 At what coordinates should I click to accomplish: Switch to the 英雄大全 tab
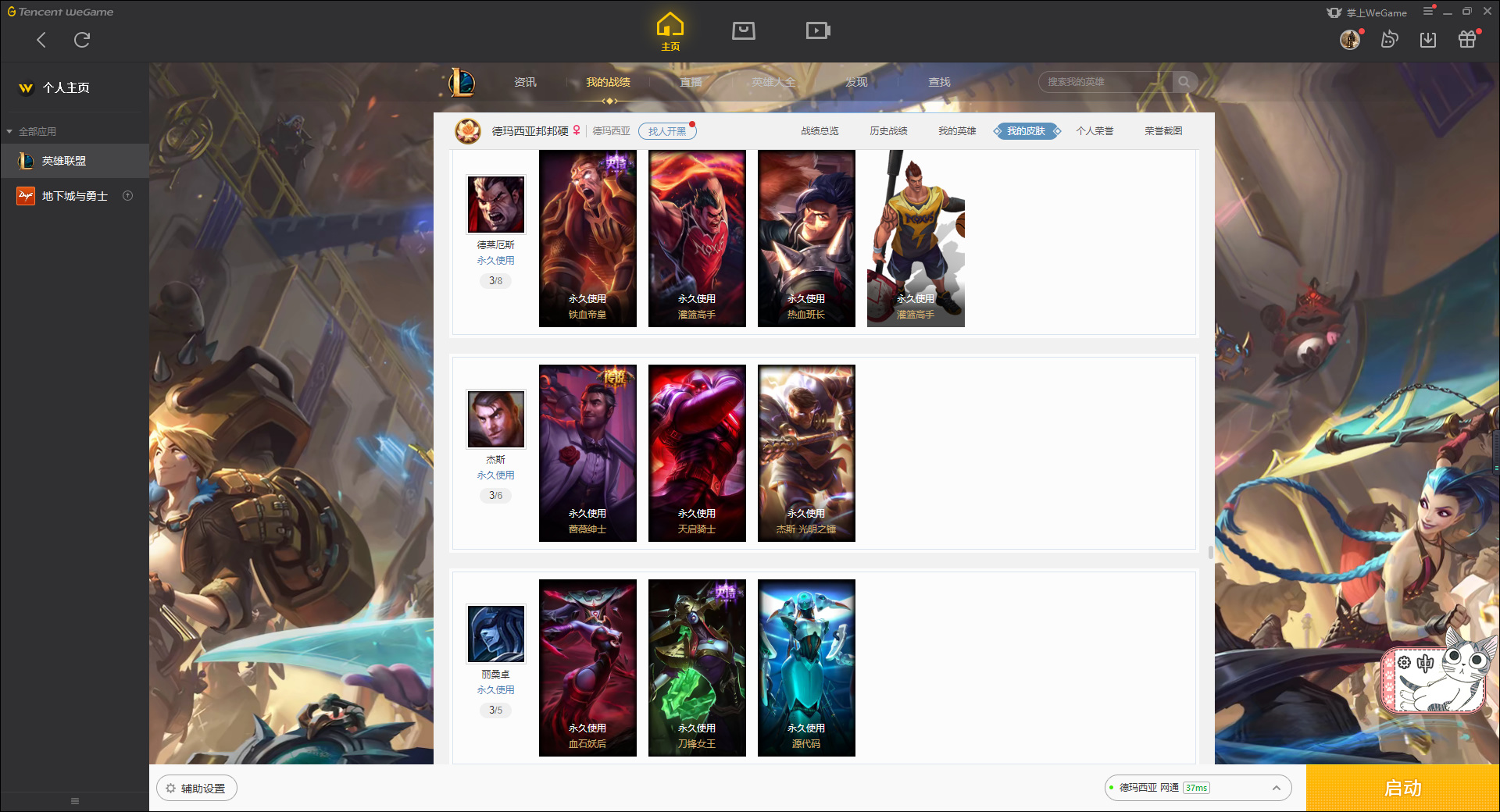click(x=773, y=82)
